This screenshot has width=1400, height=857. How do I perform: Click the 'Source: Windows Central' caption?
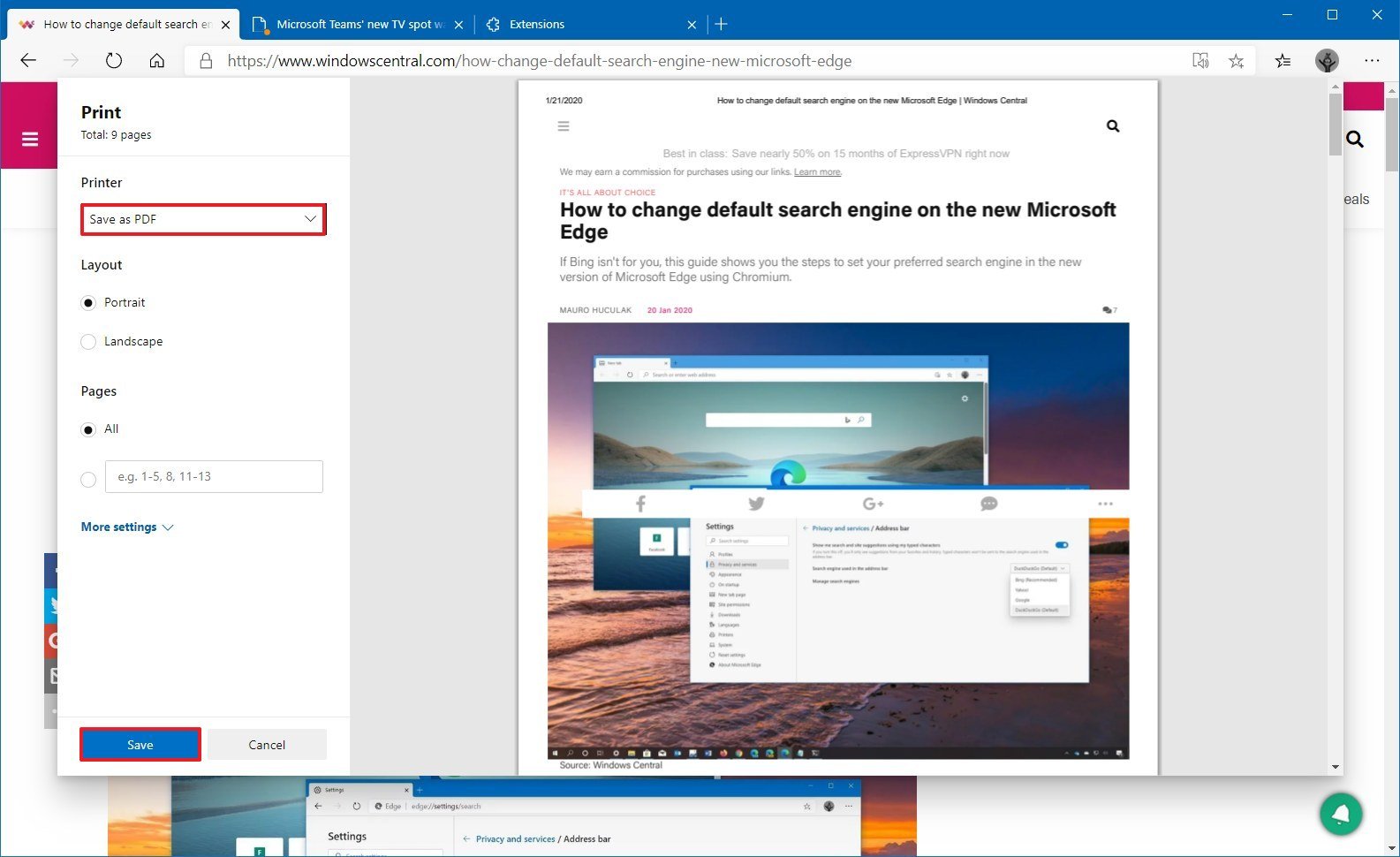(x=610, y=765)
